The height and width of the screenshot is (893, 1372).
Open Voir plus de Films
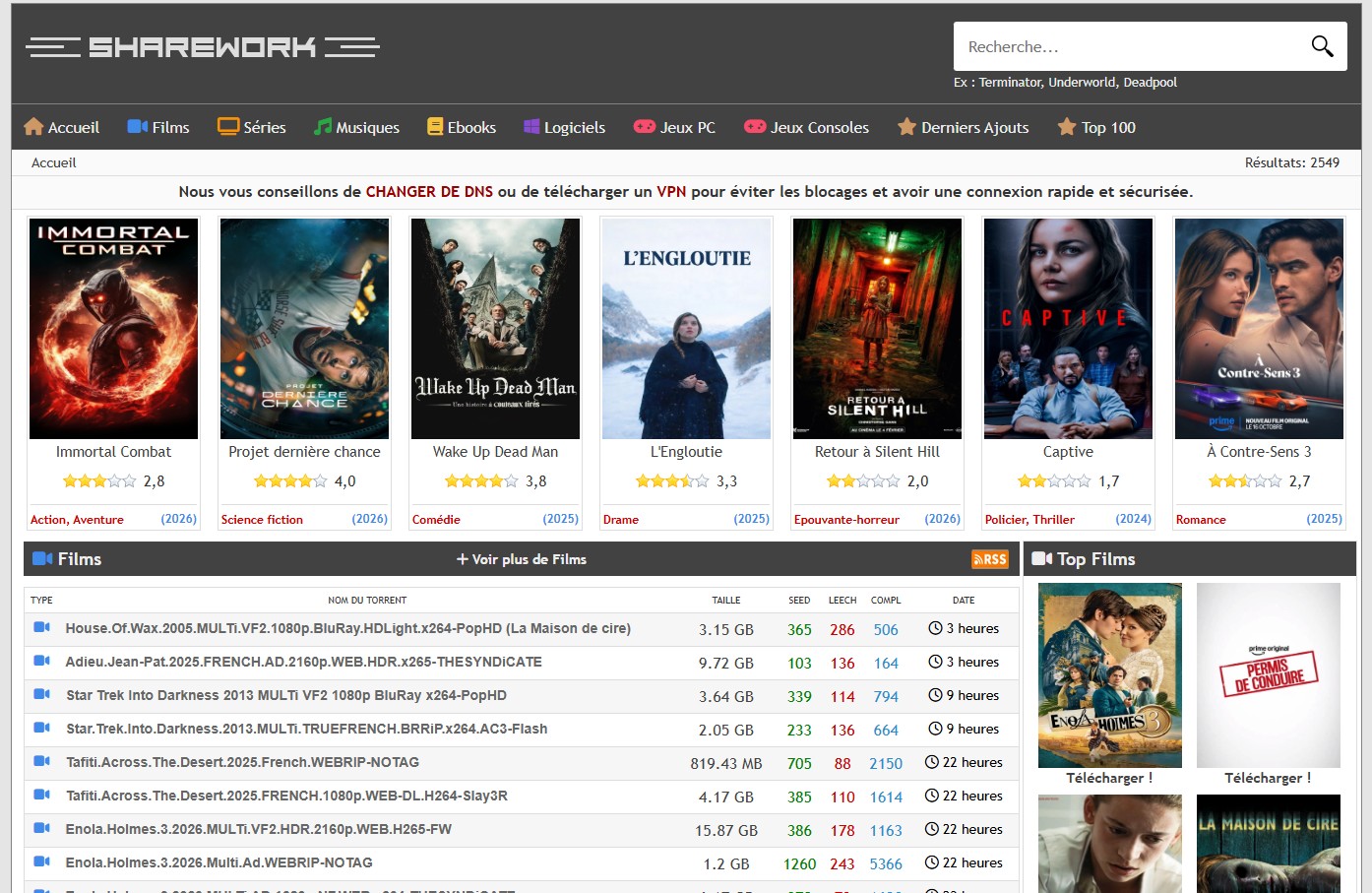tap(522, 559)
